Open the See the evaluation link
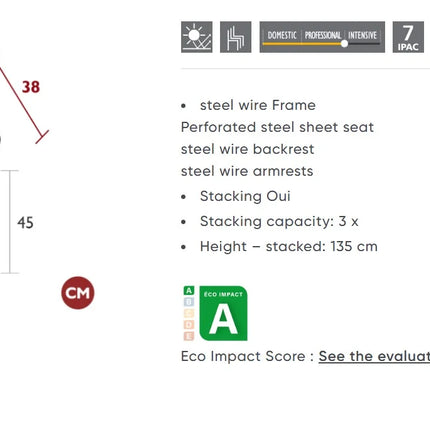Image resolution: width=430 pixels, height=430 pixels. [374, 356]
